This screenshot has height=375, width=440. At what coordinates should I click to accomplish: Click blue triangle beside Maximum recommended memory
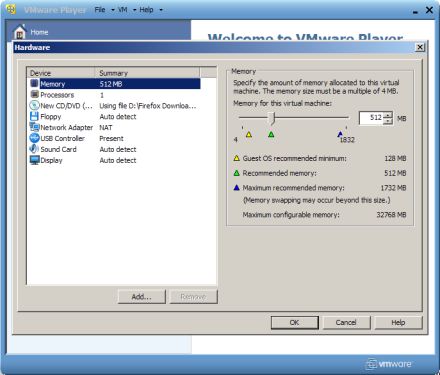tap(237, 188)
